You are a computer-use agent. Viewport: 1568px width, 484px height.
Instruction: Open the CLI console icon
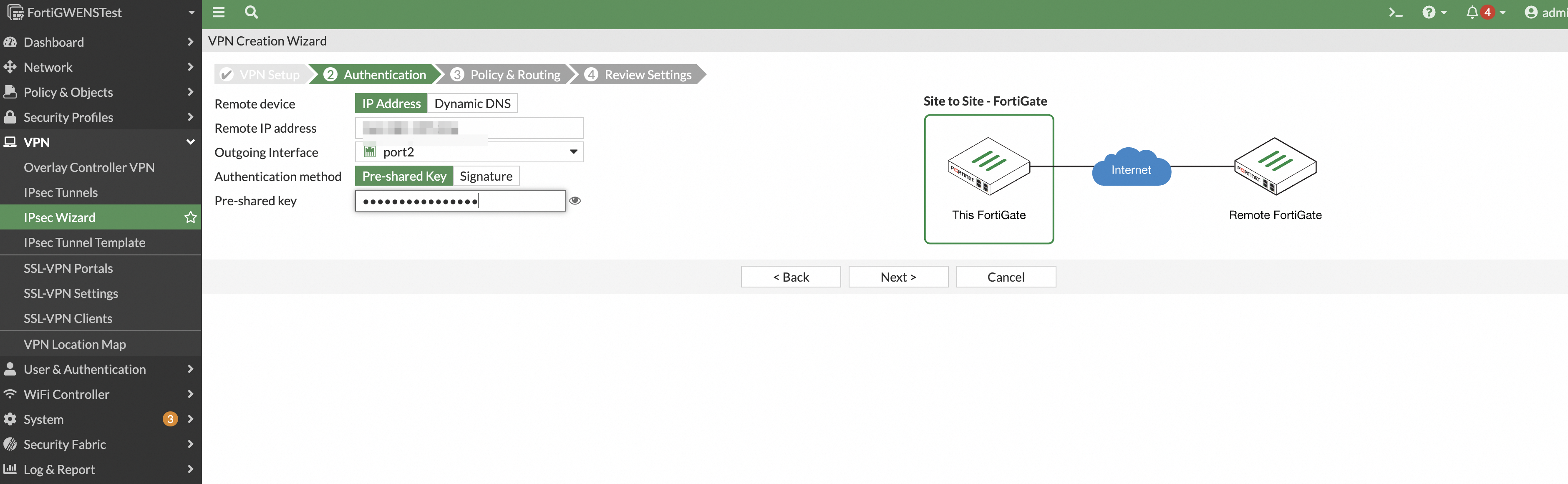coord(1395,13)
